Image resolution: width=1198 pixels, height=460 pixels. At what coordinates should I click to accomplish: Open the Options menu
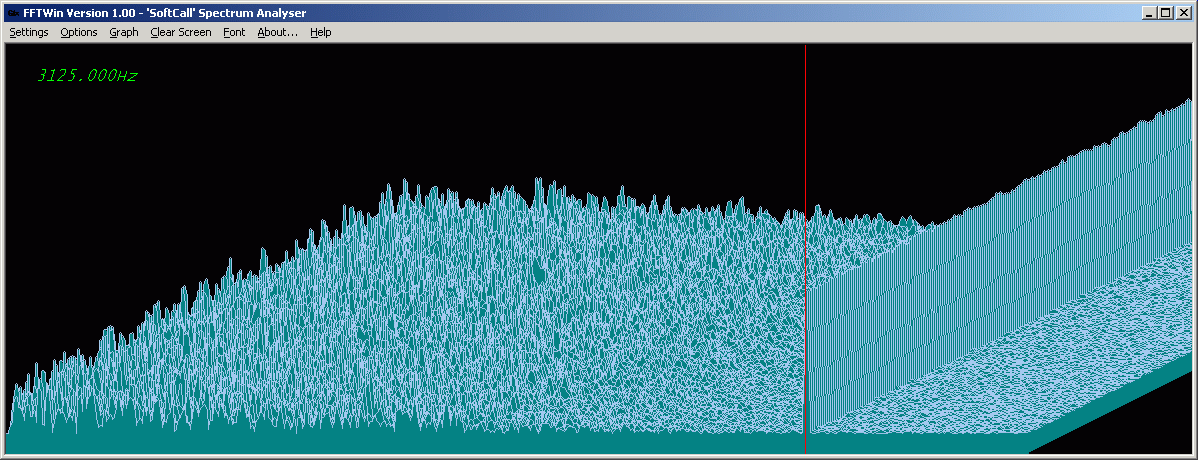[79, 32]
